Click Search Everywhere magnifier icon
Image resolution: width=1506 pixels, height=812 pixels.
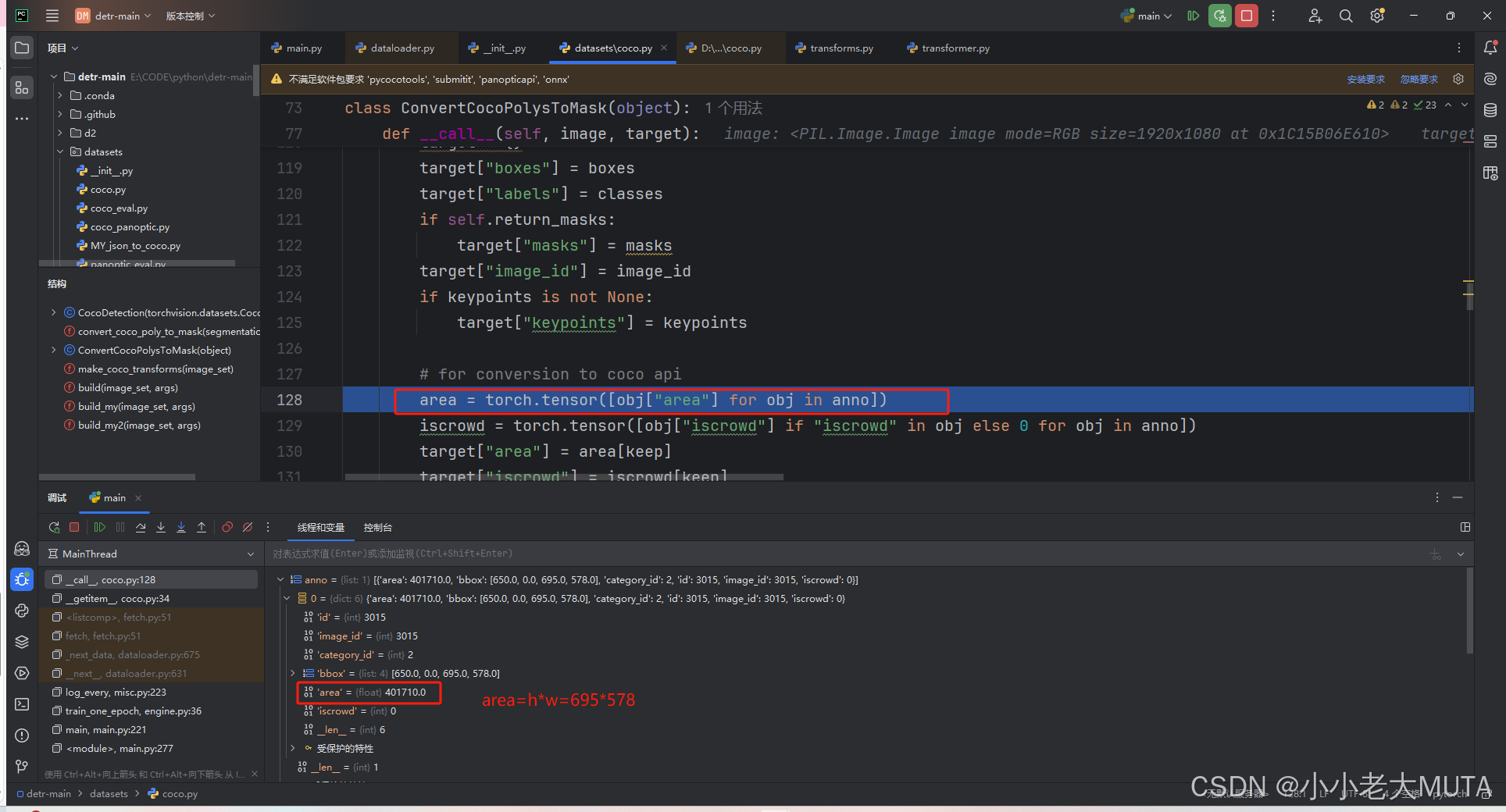[x=1346, y=16]
